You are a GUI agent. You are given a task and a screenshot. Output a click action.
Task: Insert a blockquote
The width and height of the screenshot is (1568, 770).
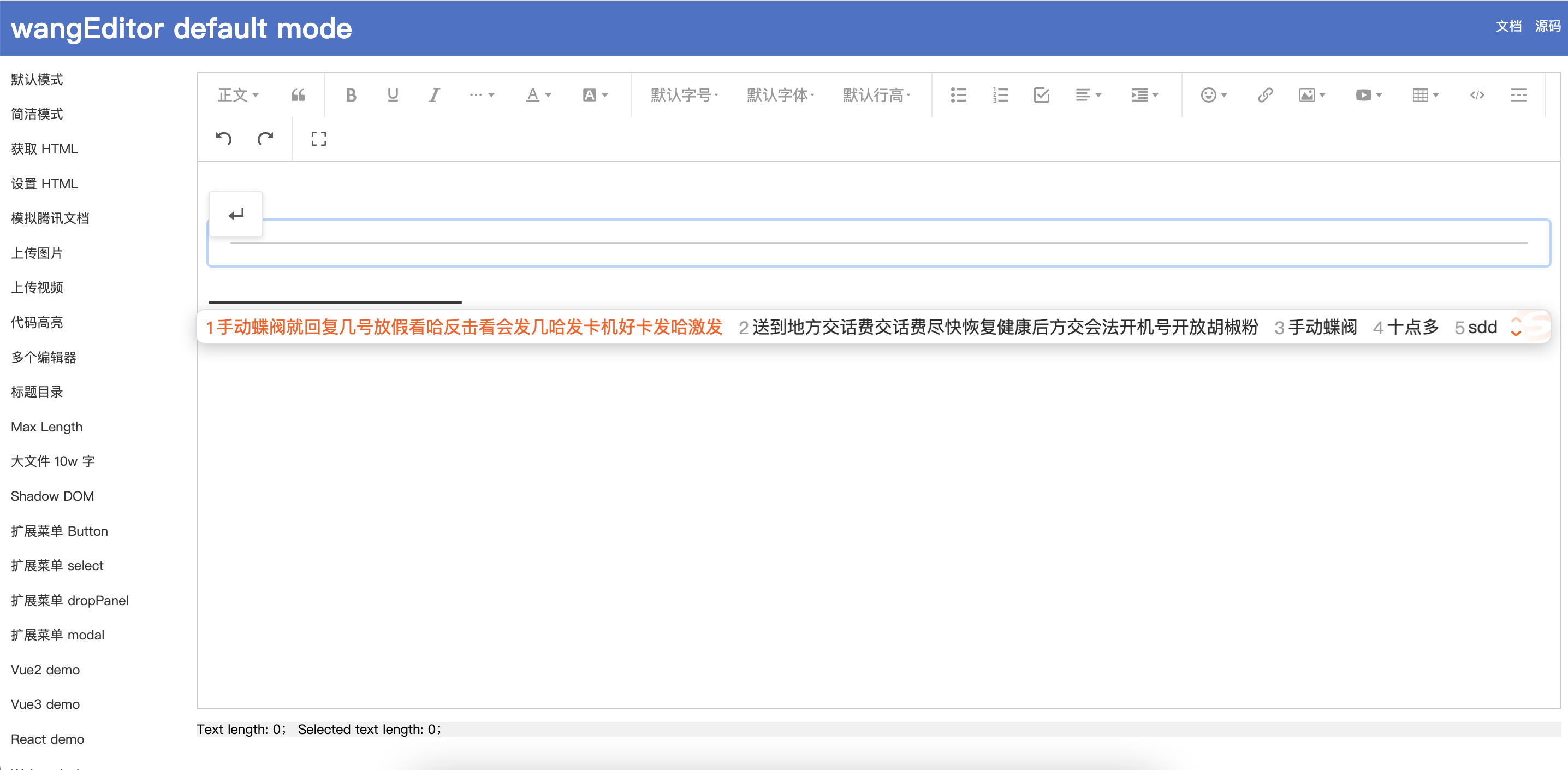point(298,95)
